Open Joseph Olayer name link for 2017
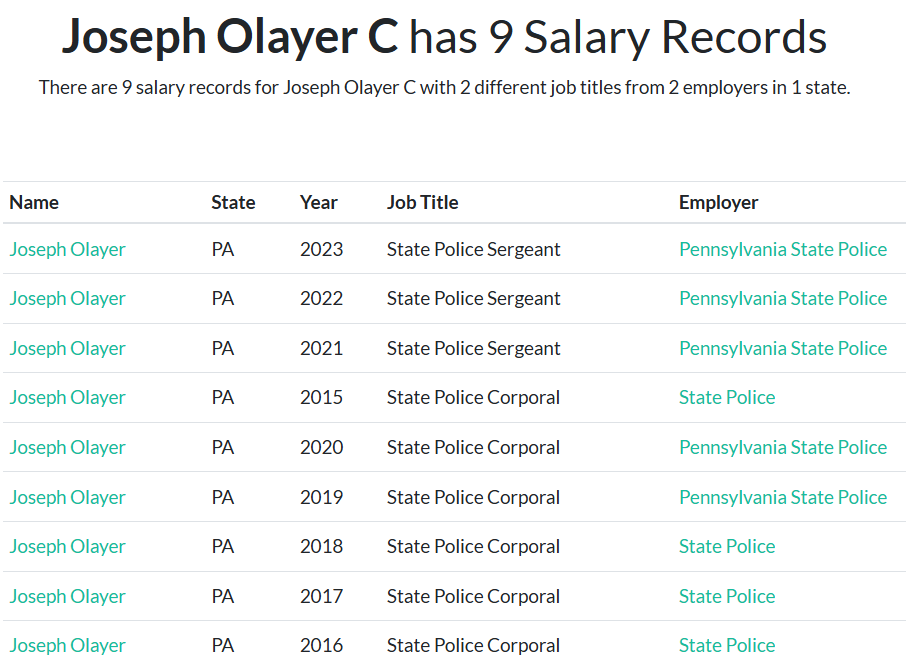Screen dimensions: 906x667 click(68, 596)
